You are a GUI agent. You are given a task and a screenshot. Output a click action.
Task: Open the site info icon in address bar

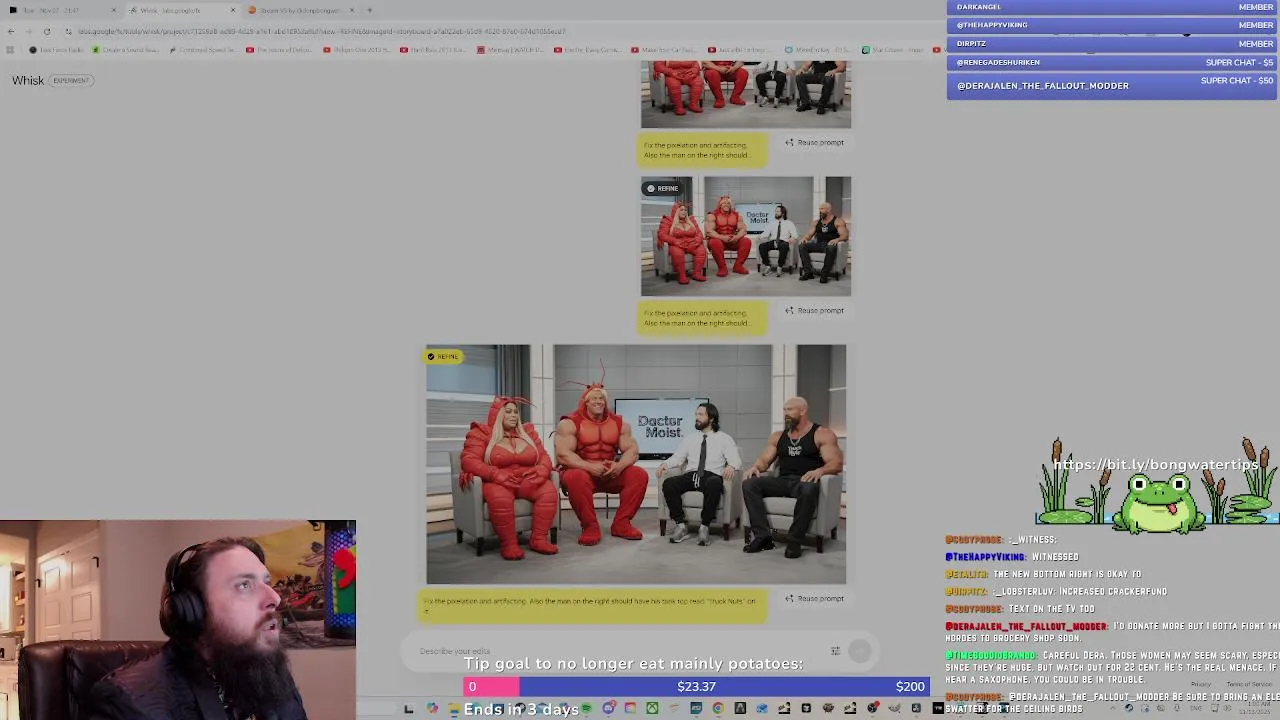coord(68,31)
